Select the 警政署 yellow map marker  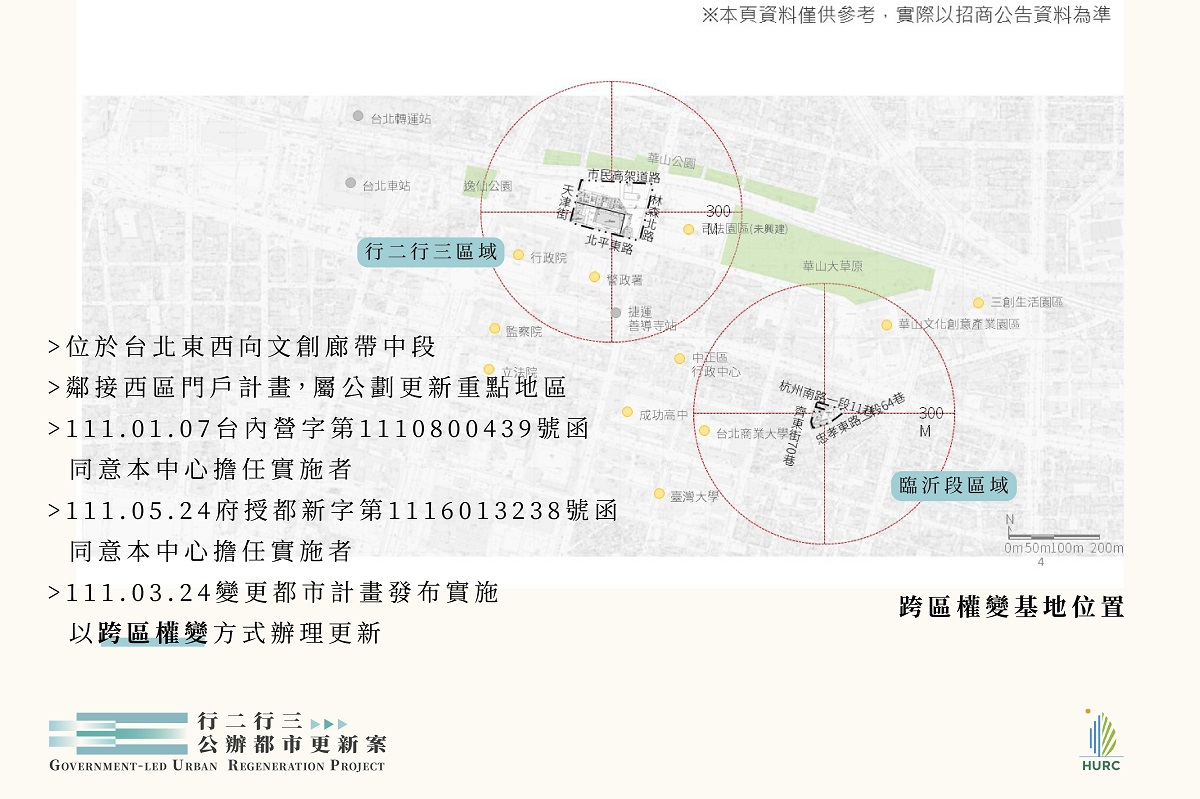tap(594, 277)
